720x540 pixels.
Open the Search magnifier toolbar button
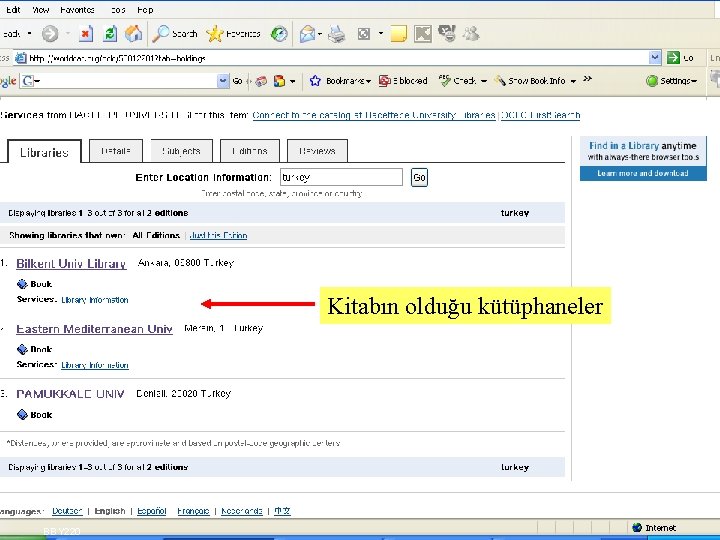tap(174, 34)
